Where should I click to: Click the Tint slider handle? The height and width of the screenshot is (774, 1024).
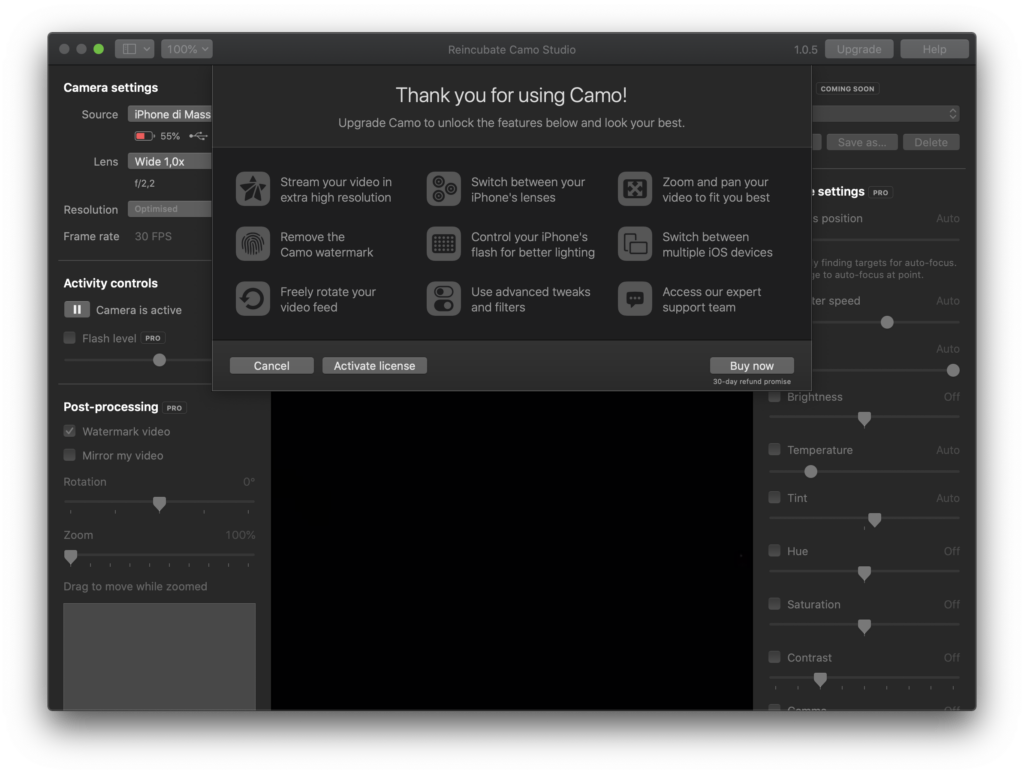point(874,520)
